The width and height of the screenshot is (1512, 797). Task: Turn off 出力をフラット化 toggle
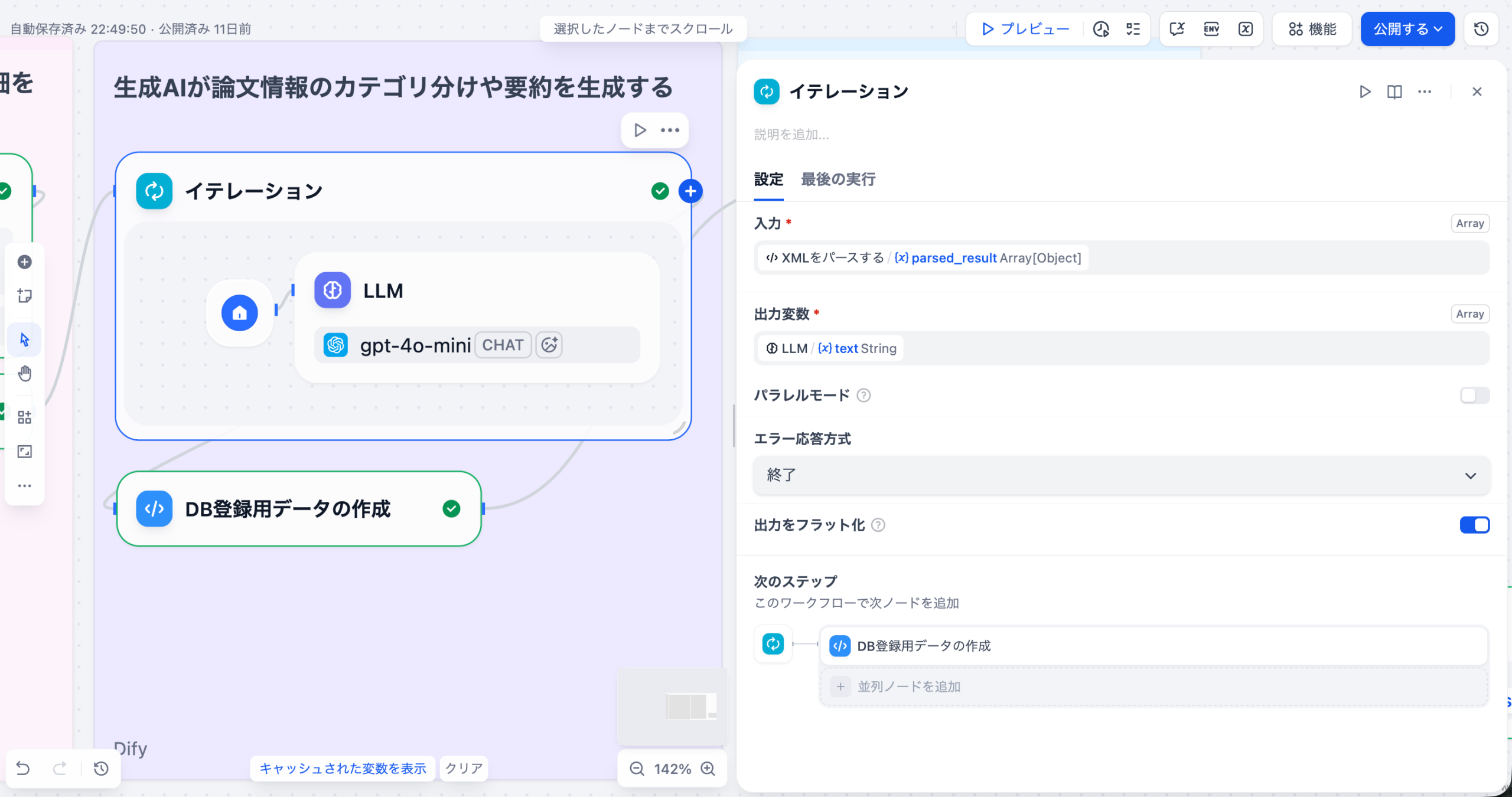[1474, 525]
